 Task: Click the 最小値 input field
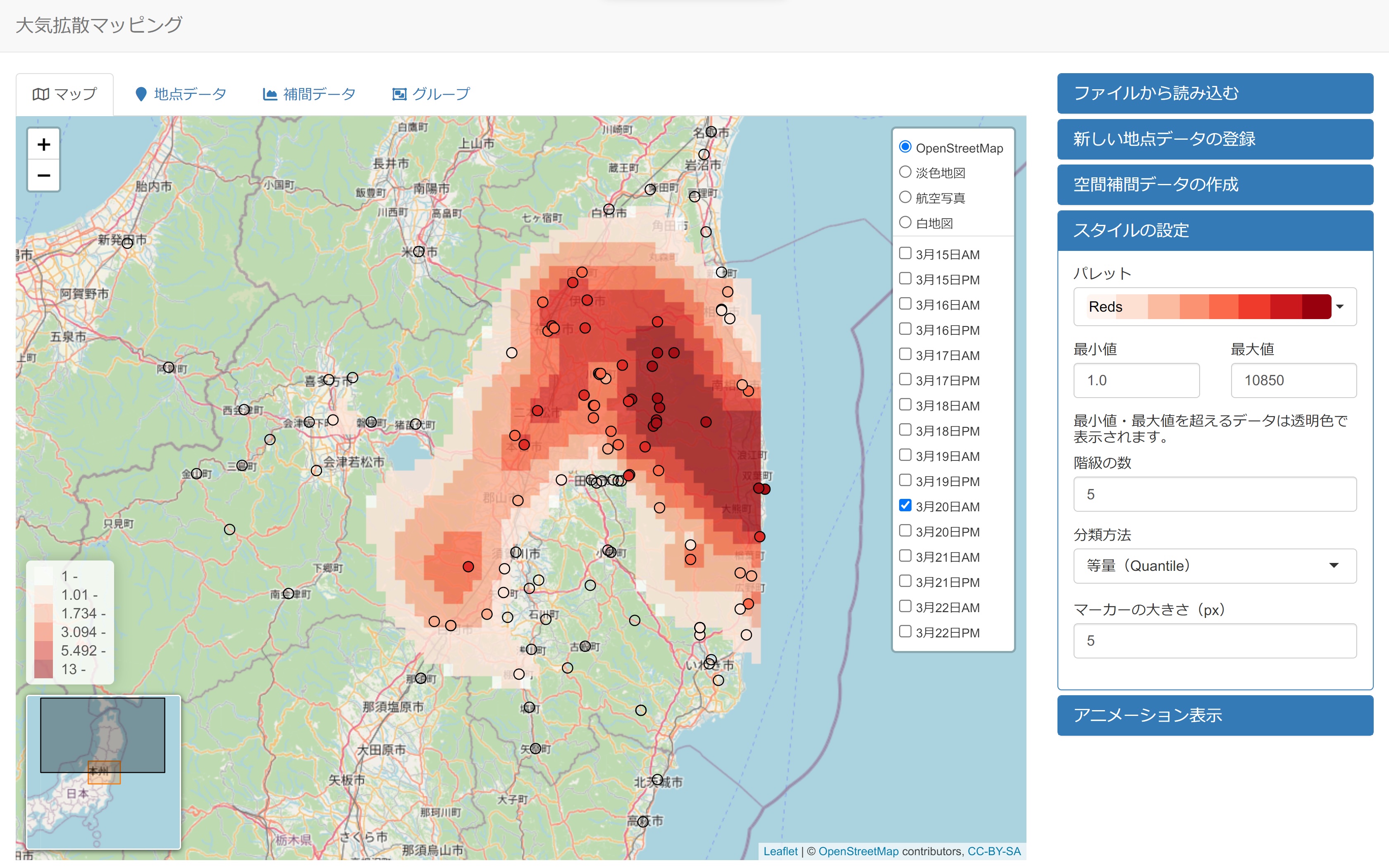[1136, 380]
